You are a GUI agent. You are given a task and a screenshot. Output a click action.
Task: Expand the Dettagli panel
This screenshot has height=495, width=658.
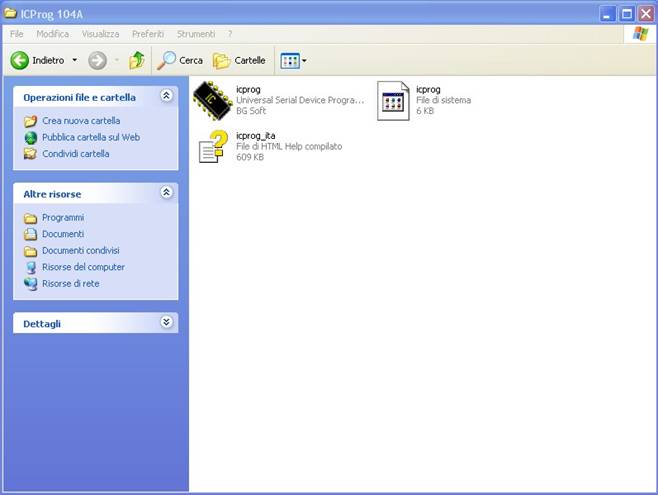click(x=166, y=322)
